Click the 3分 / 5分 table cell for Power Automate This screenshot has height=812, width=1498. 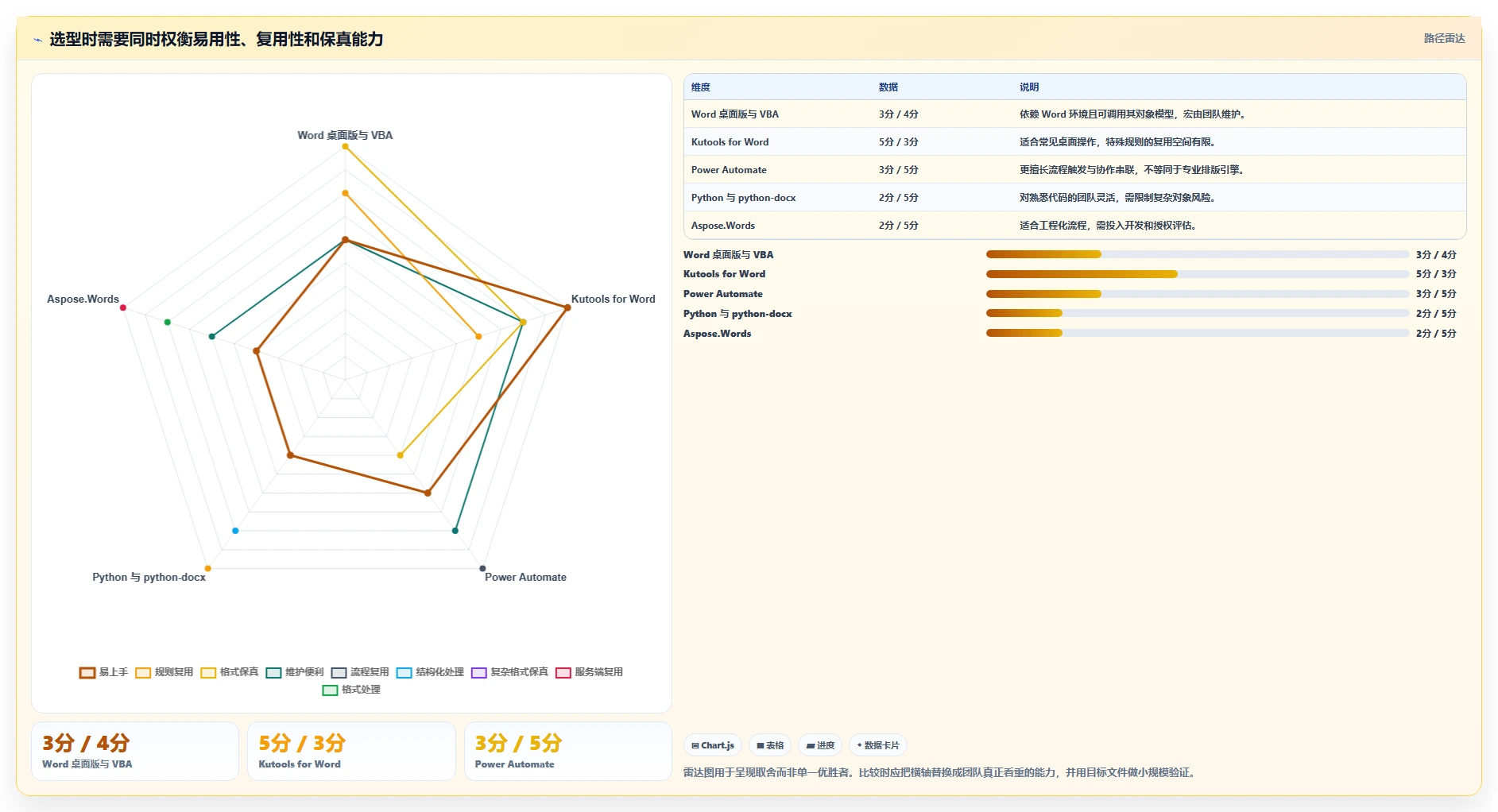point(899,170)
